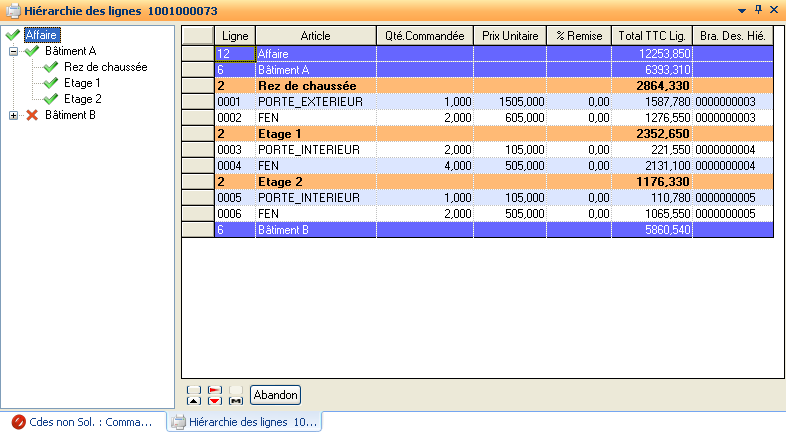Collapse the Bâtiment A tree node

pos(13,51)
